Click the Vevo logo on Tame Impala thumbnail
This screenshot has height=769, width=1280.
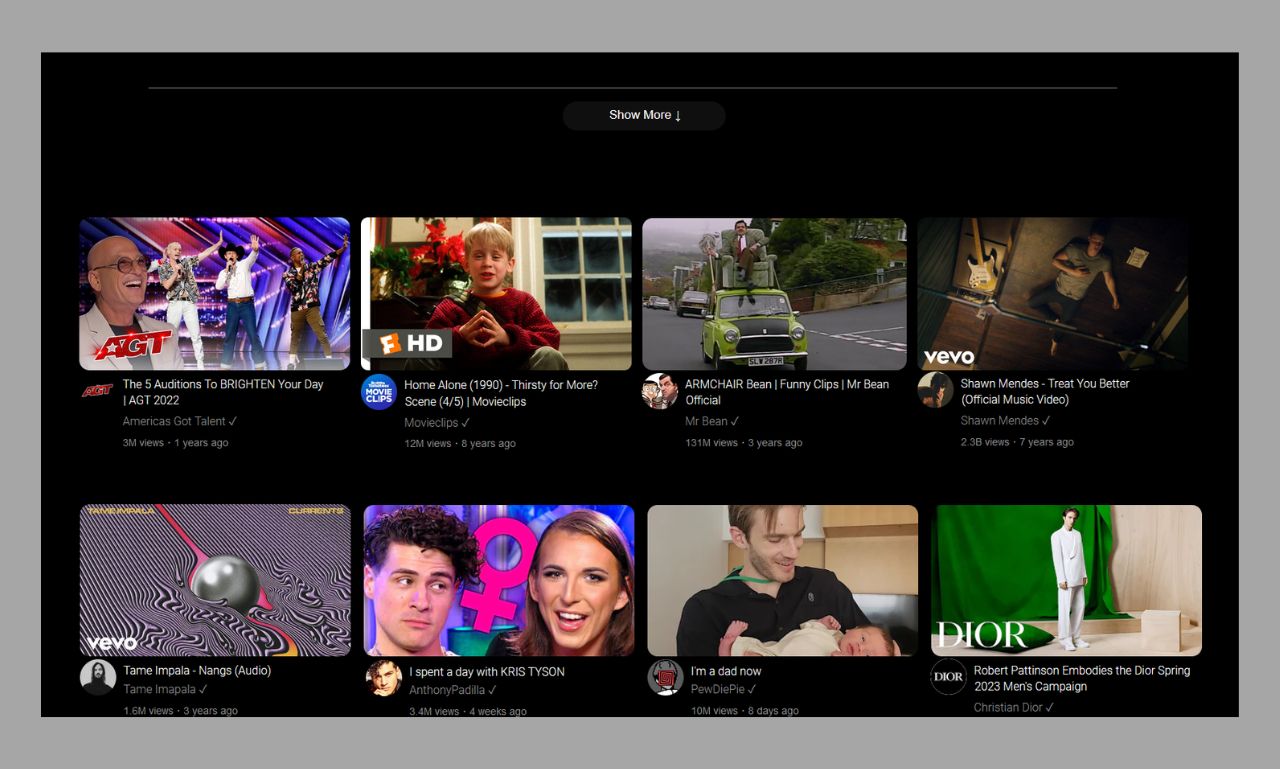click(114, 643)
